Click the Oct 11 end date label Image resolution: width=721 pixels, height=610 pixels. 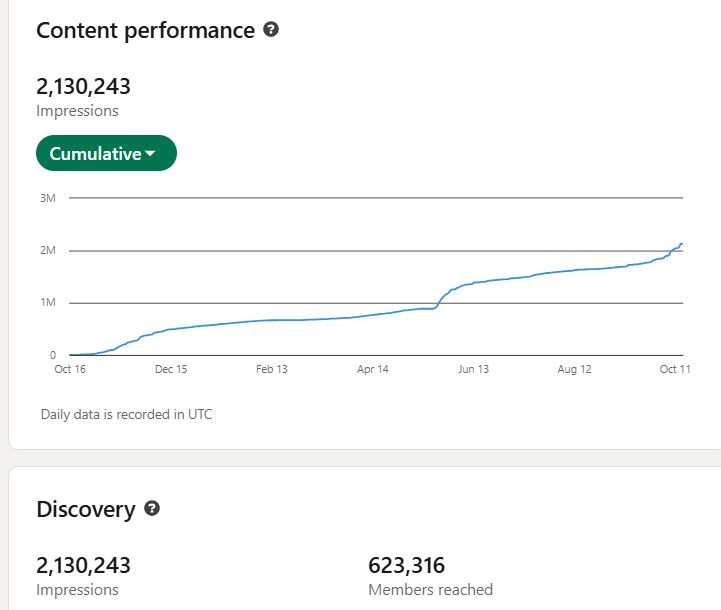point(675,369)
